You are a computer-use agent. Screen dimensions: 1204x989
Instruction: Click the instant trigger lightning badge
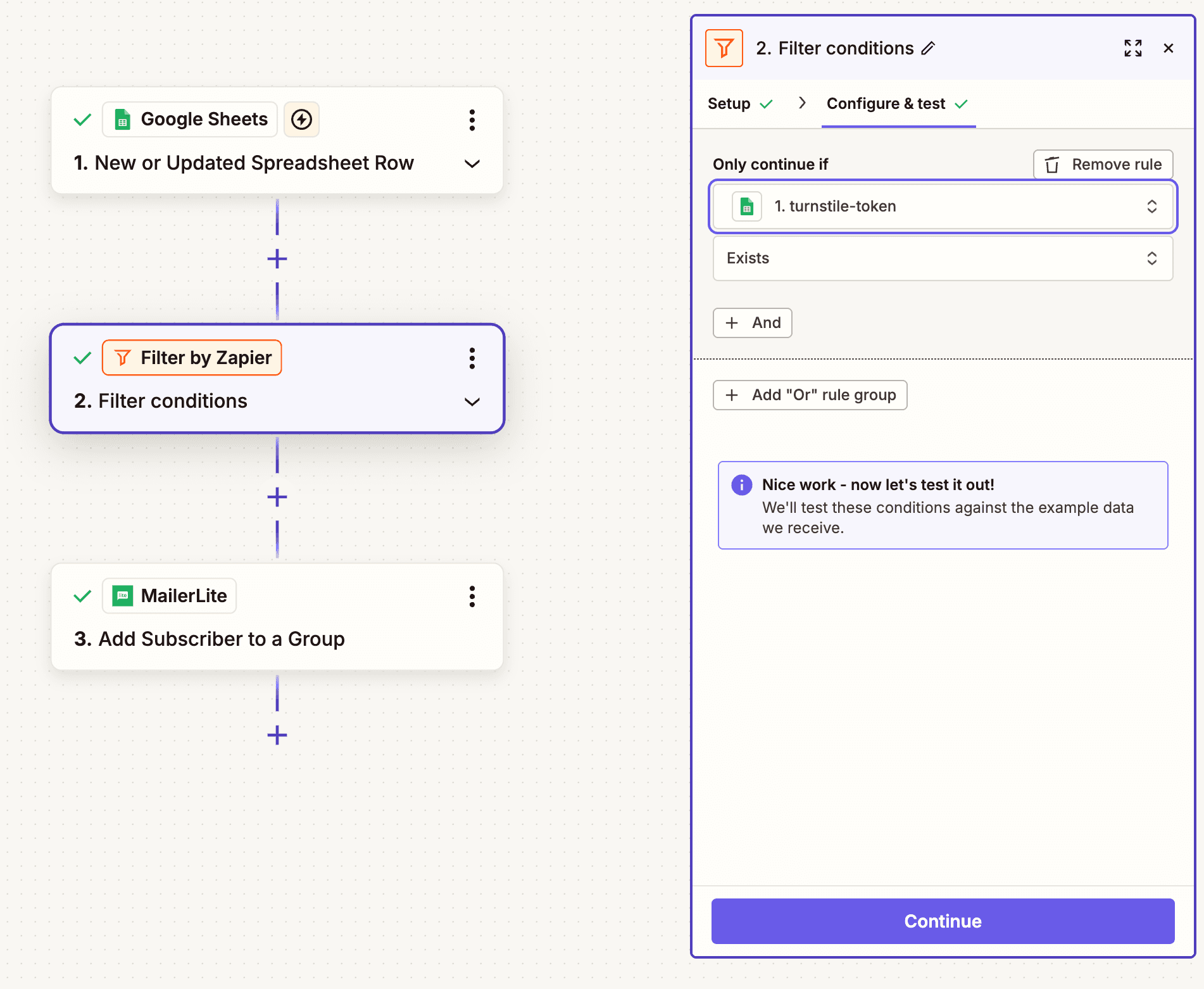301,120
